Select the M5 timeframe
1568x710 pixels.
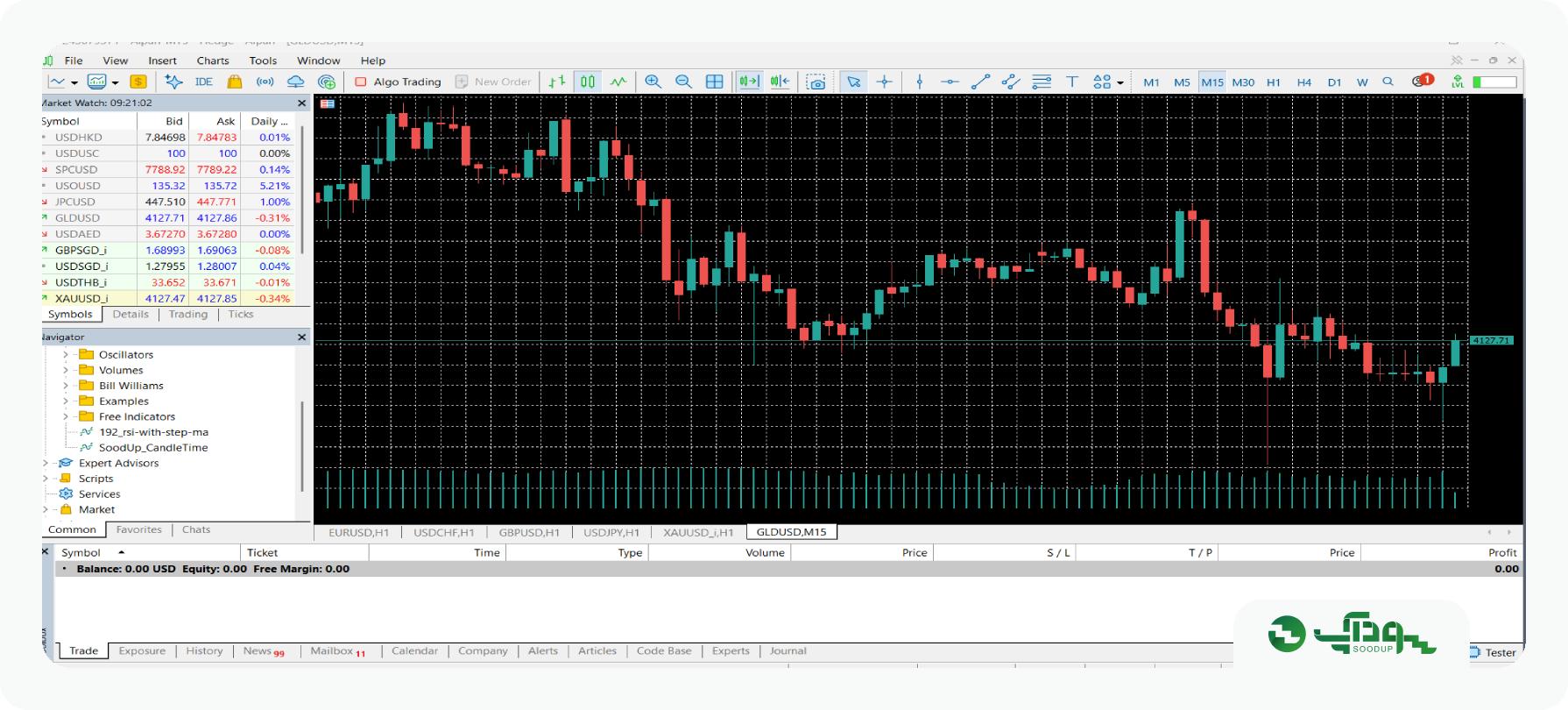[1182, 82]
